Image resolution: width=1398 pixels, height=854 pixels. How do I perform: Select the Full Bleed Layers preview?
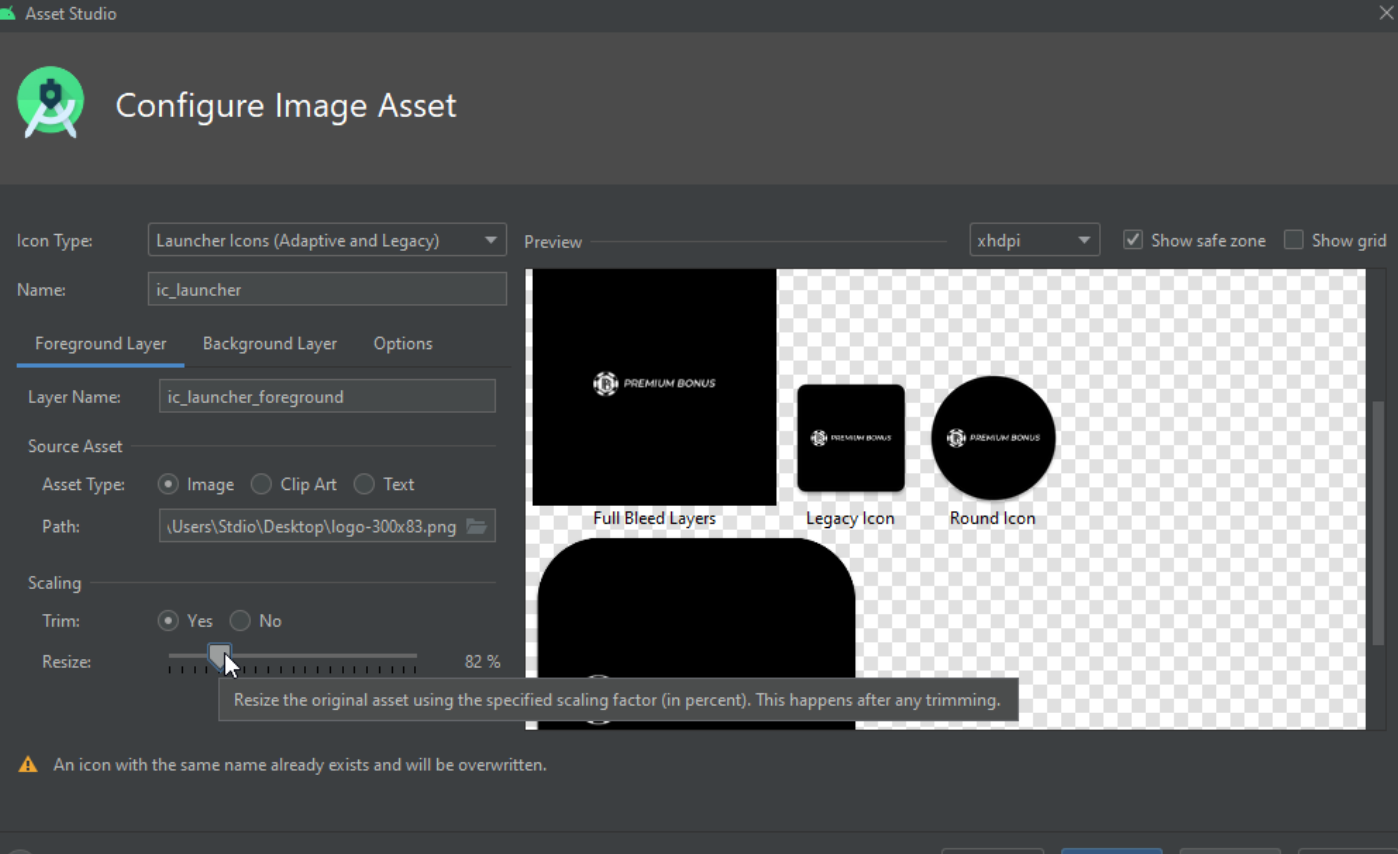point(654,387)
